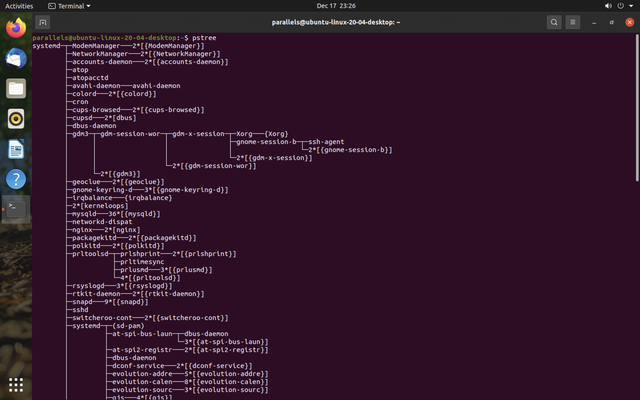Viewport: 640px width, 400px height.
Task: Close the terminal window
Action: coord(629,22)
